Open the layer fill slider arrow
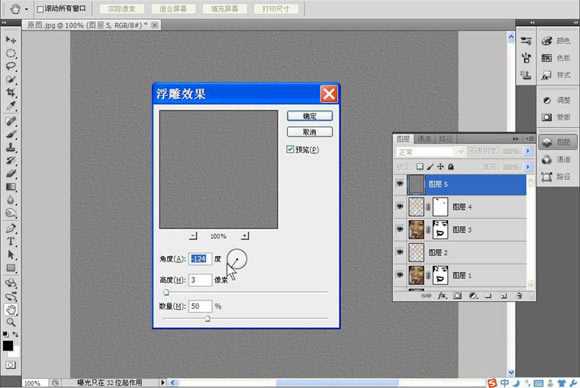Screen dimensions: 580x388 tap(528, 167)
